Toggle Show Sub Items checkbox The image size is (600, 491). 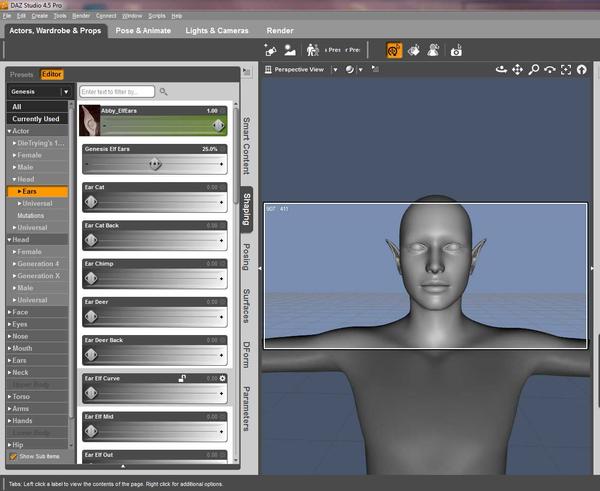(13, 456)
